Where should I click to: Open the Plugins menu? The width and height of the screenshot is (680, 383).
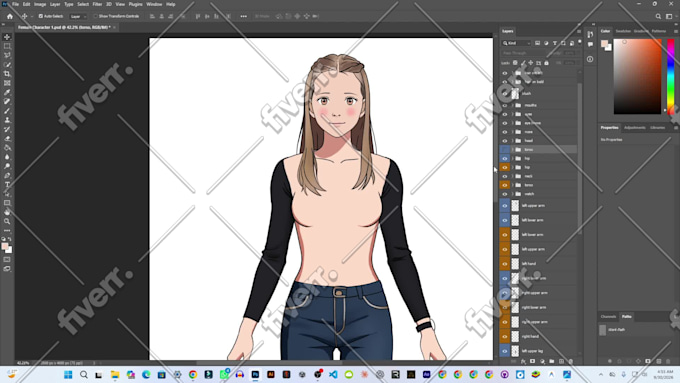pos(135,4)
